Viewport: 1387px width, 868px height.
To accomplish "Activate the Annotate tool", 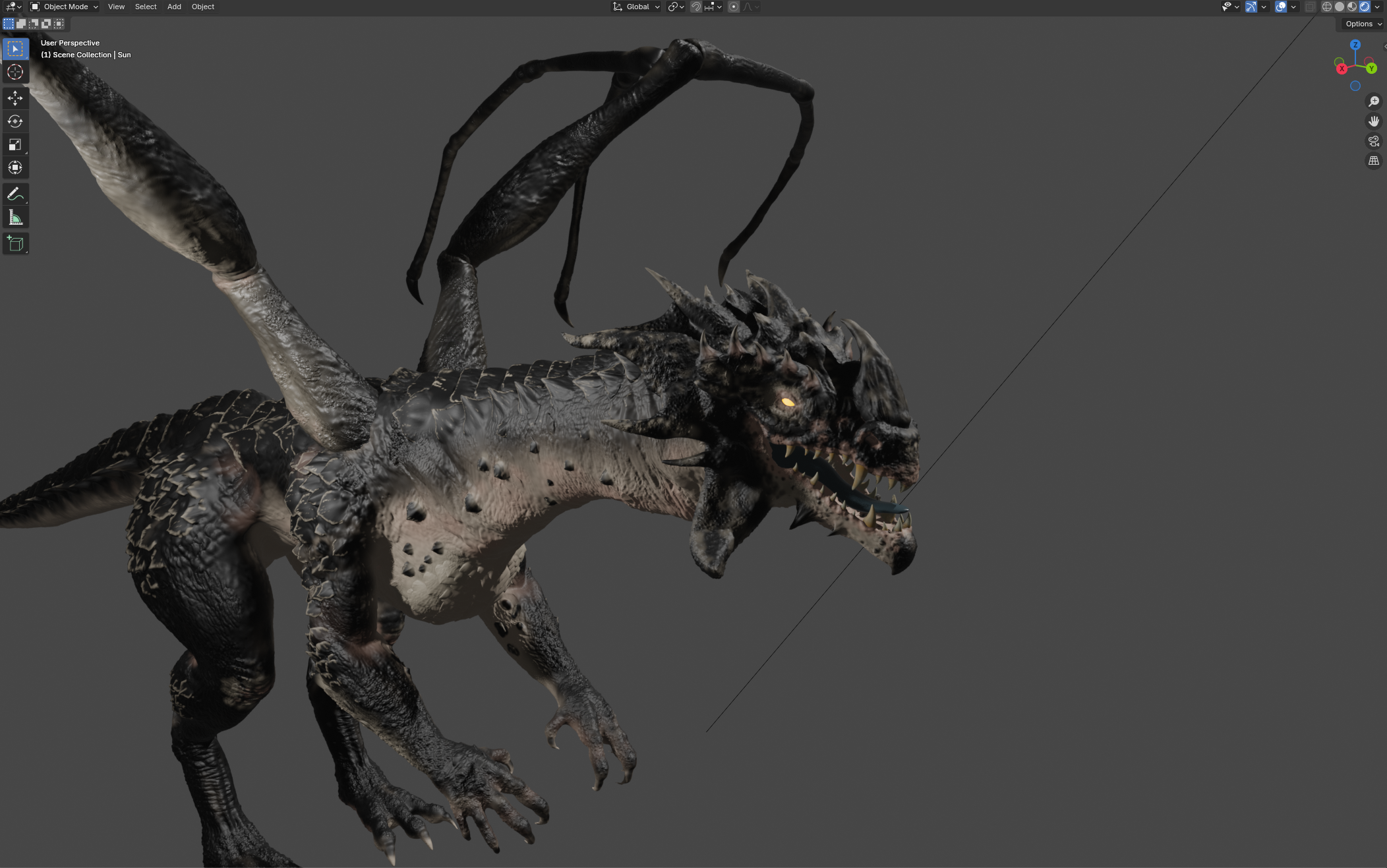I will (x=15, y=193).
